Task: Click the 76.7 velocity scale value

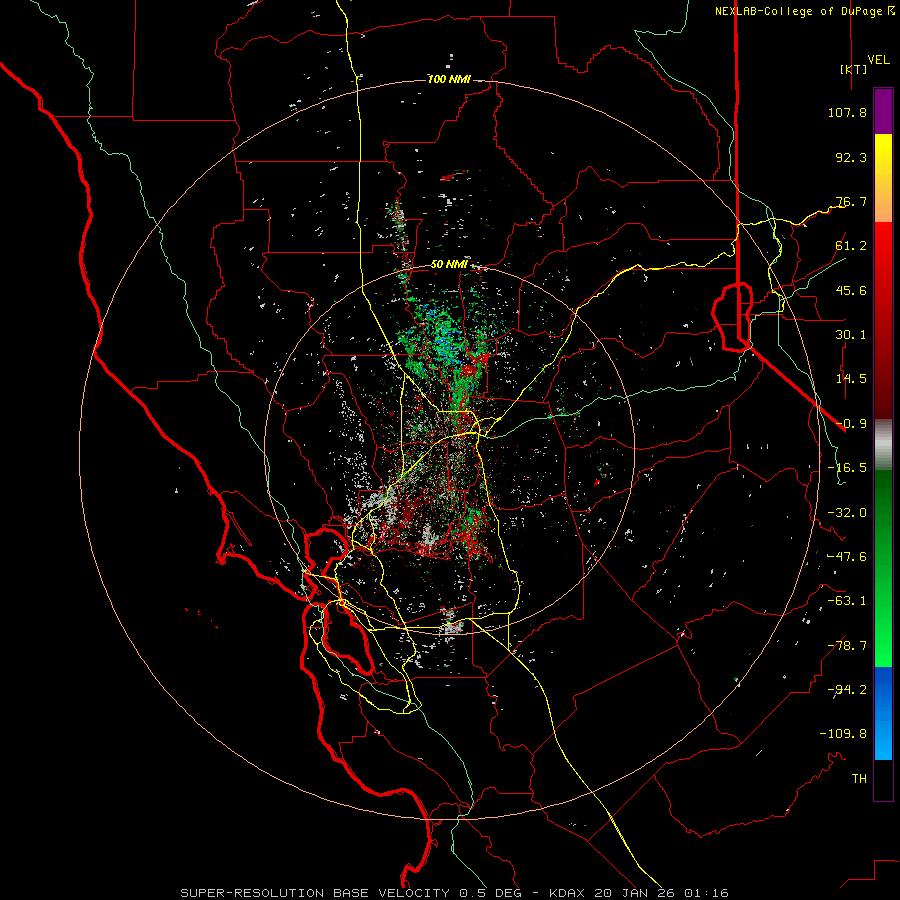Action: [x=851, y=201]
